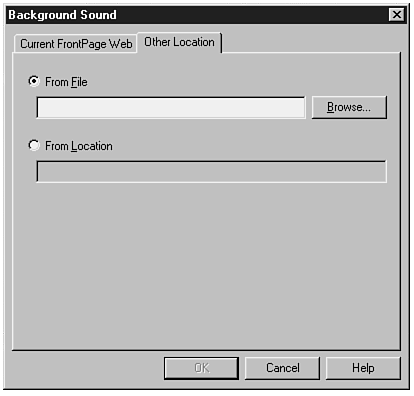414x396 pixels.
Task: Click the empty area of tab panel
Action: point(206,267)
